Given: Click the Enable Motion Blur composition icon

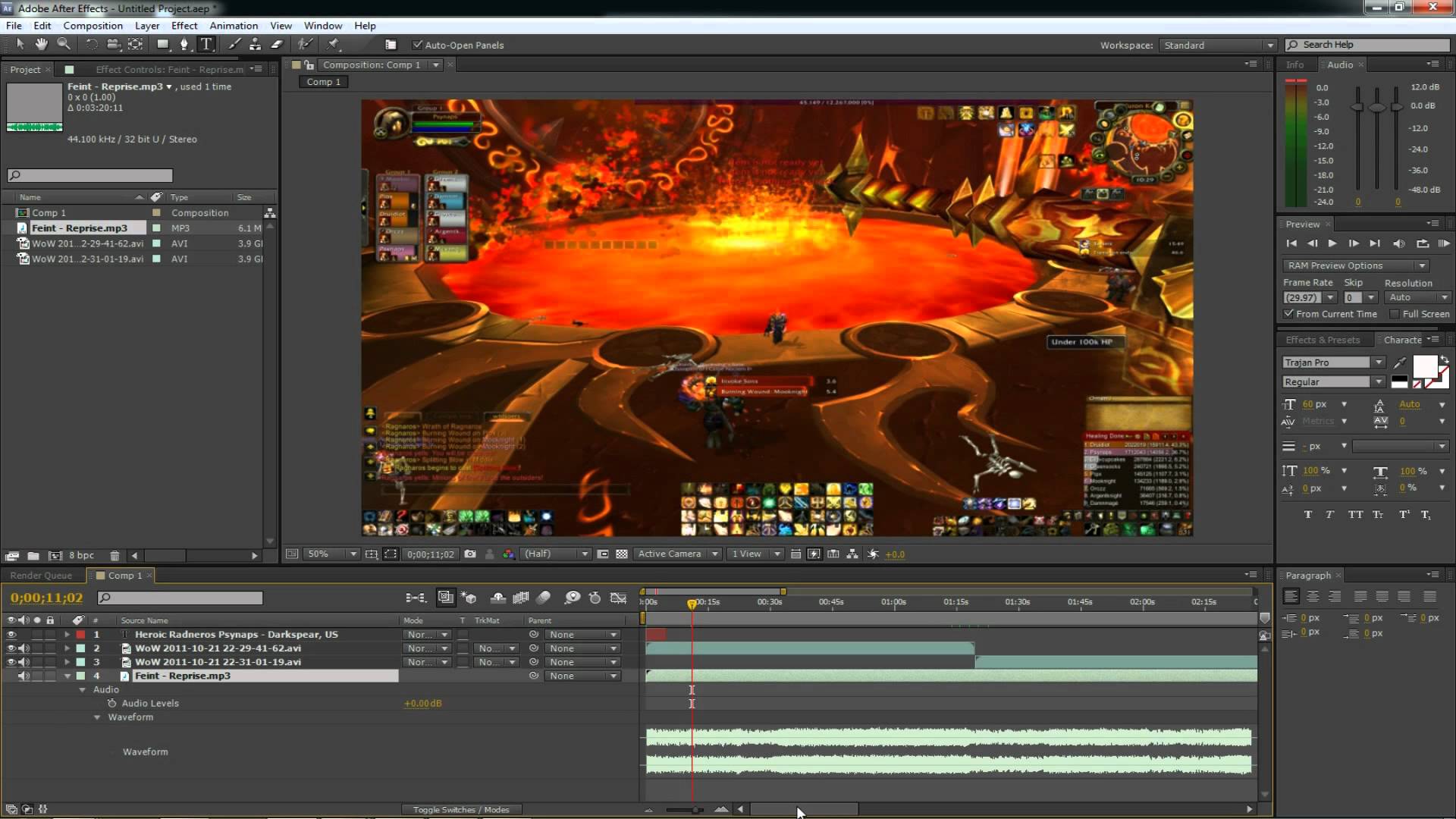Looking at the screenshot, I should point(545,598).
